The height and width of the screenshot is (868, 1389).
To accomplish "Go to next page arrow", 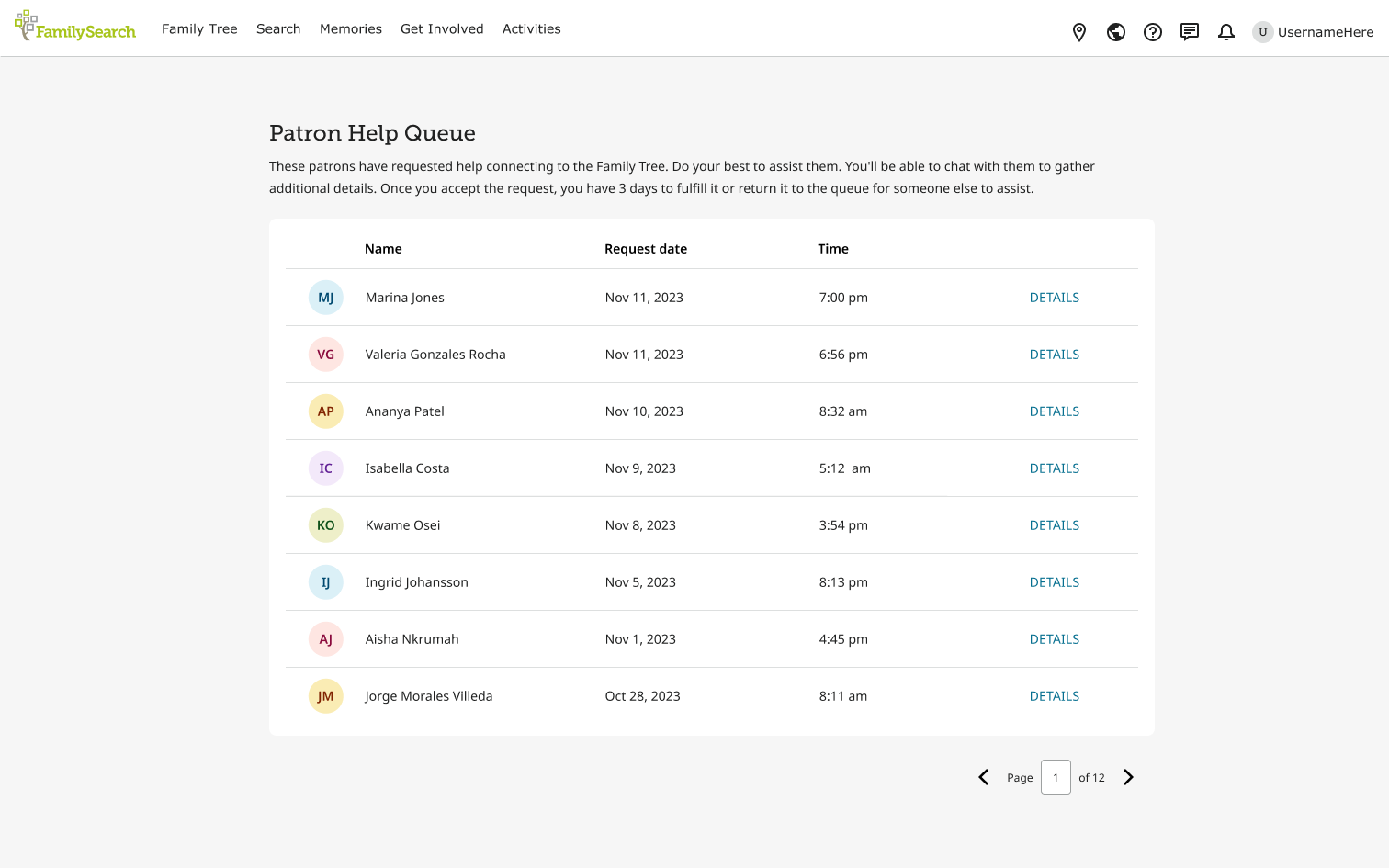I will click(1128, 777).
